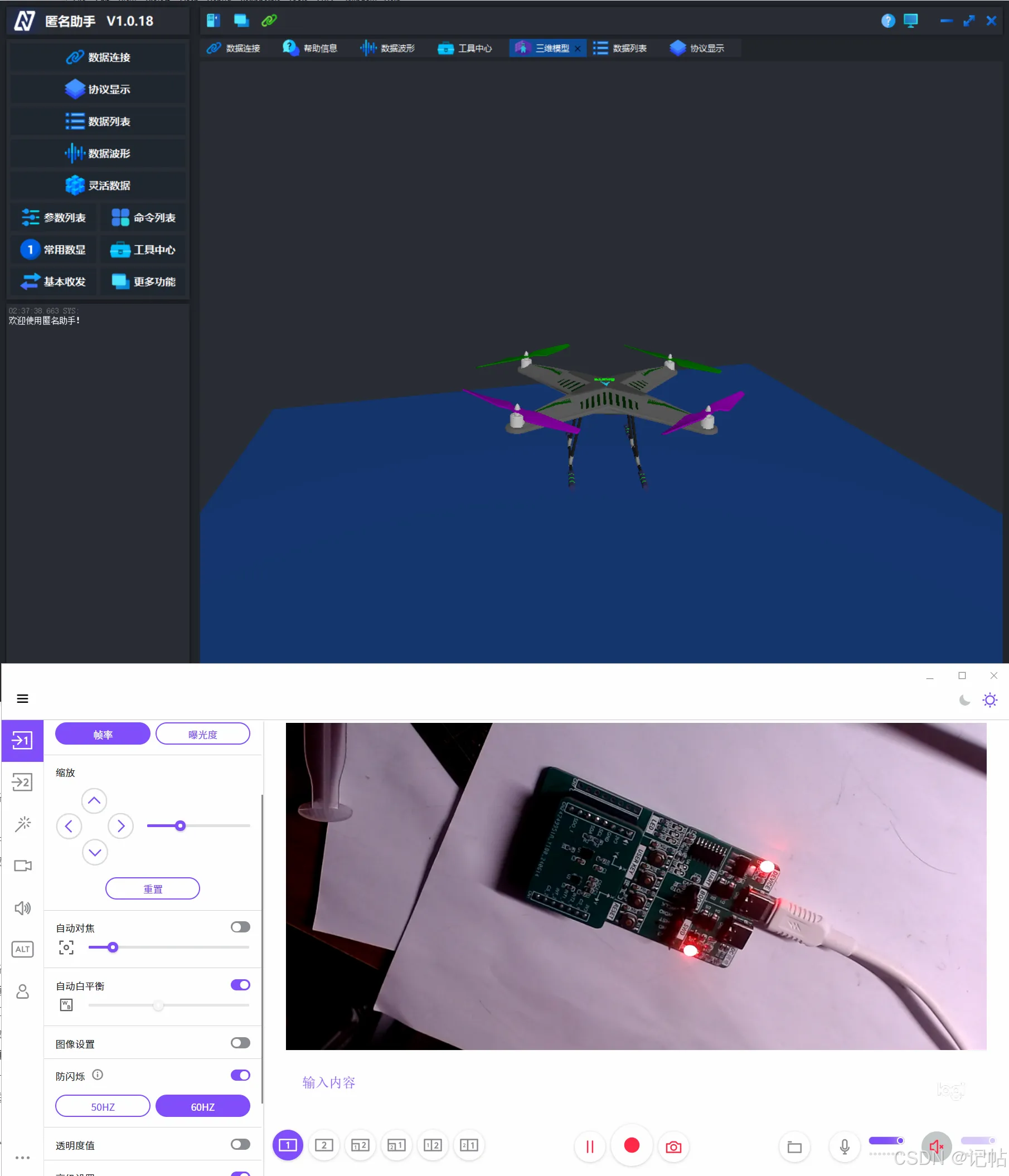Toggle the 自动对焦 switch
Screen dimensions: 1009x1176
pyautogui.click(x=240, y=927)
